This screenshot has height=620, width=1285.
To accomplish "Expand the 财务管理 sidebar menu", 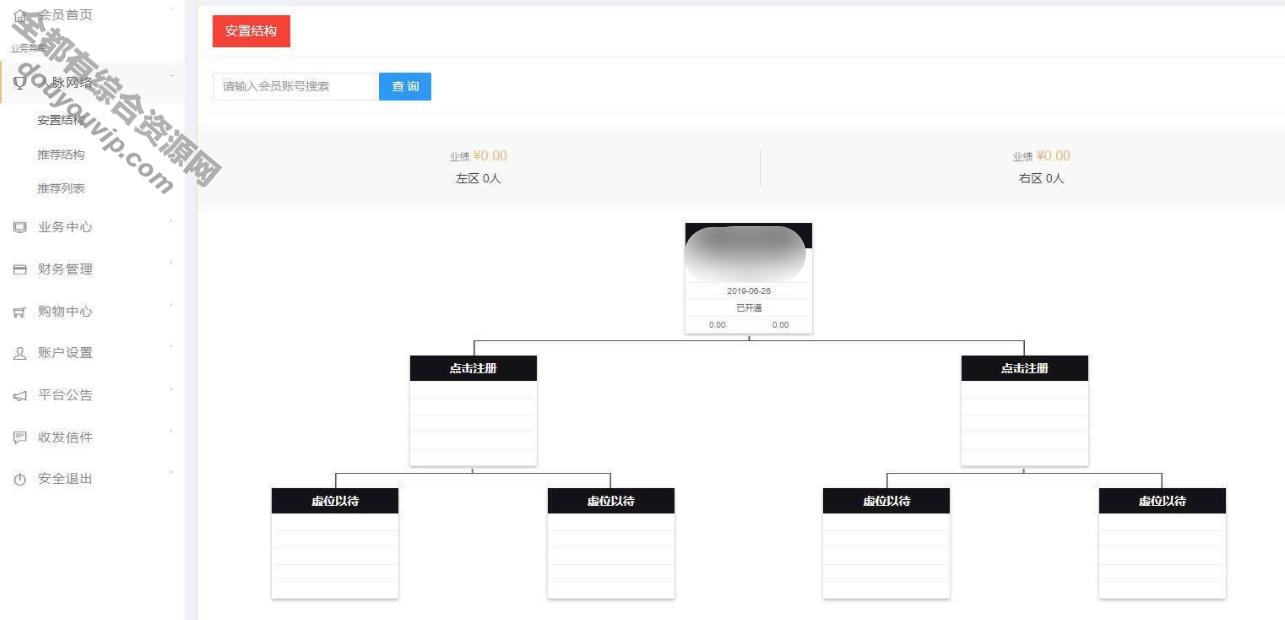I will pyautogui.click(x=66, y=270).
